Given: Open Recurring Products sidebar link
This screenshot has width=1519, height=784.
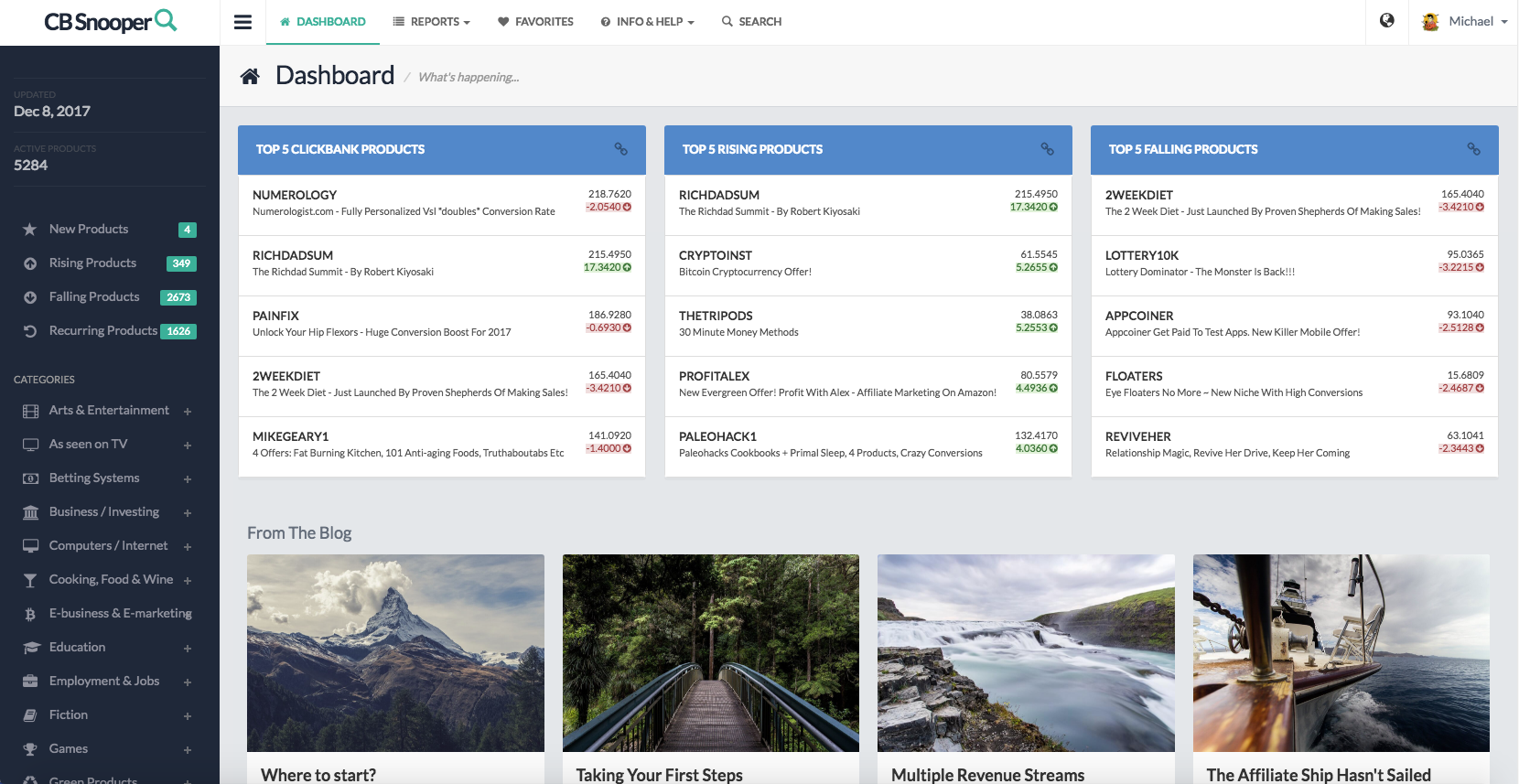Looking at the screenshot, I should click(103, 331).
